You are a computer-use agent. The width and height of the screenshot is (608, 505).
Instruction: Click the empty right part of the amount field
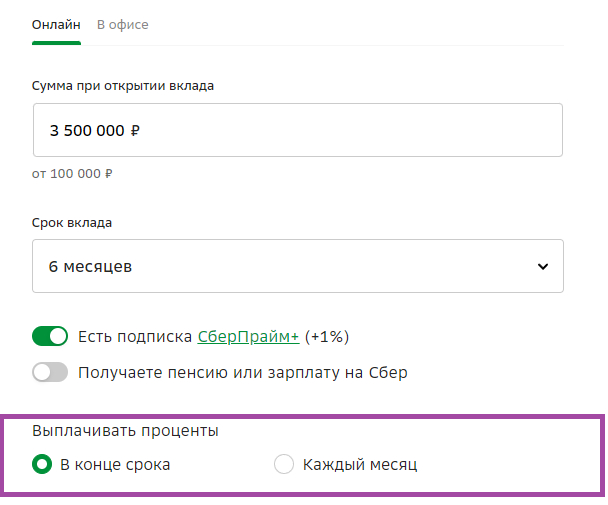pyautogui.click(x=400, y=130)
